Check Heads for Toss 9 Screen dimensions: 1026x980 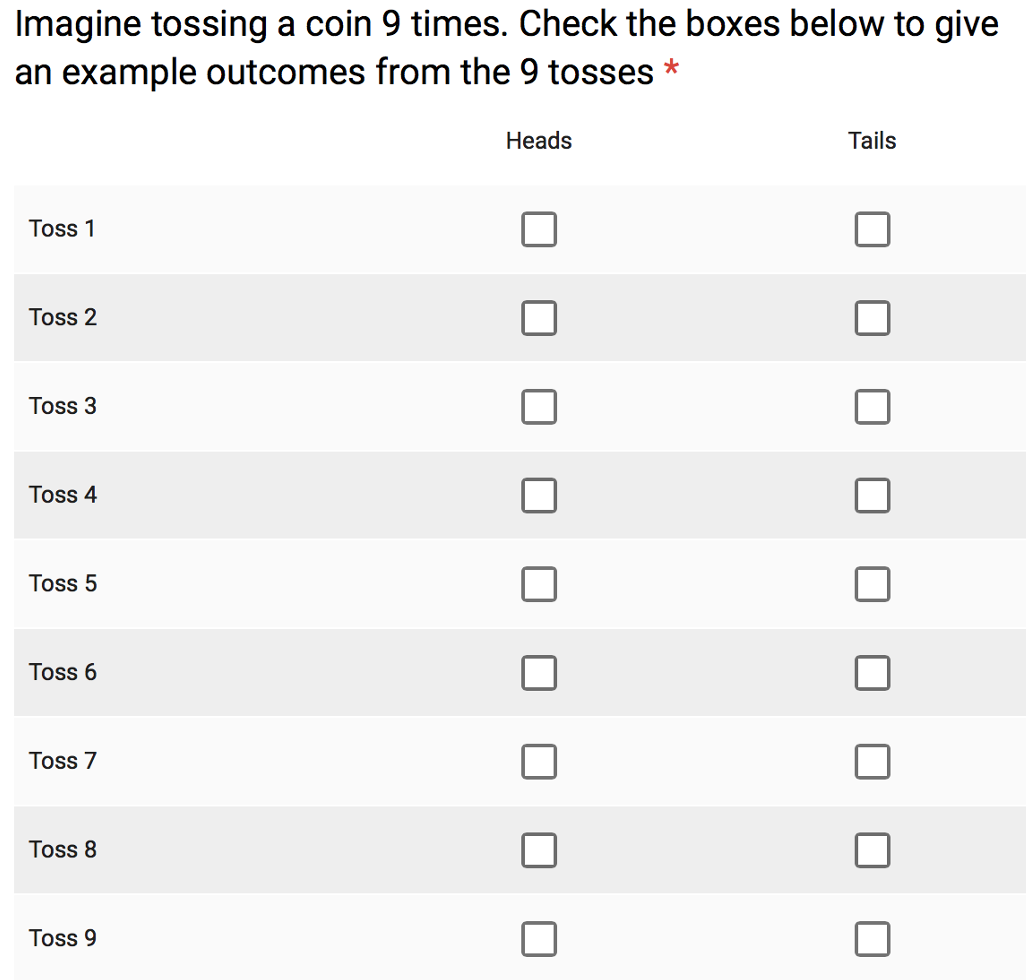[x=538, y=939]
